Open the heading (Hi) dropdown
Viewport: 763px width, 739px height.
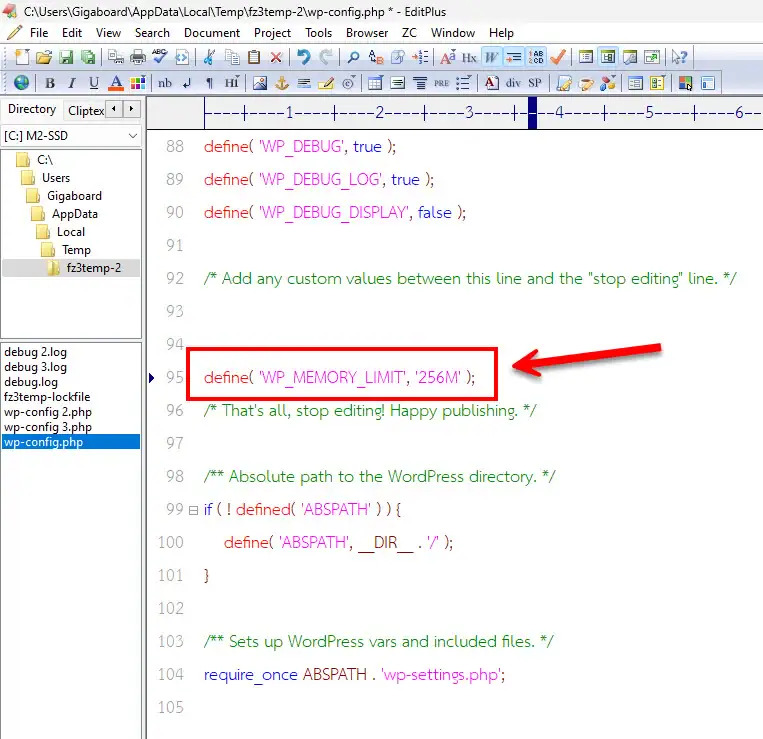click(x=232, y=83)
